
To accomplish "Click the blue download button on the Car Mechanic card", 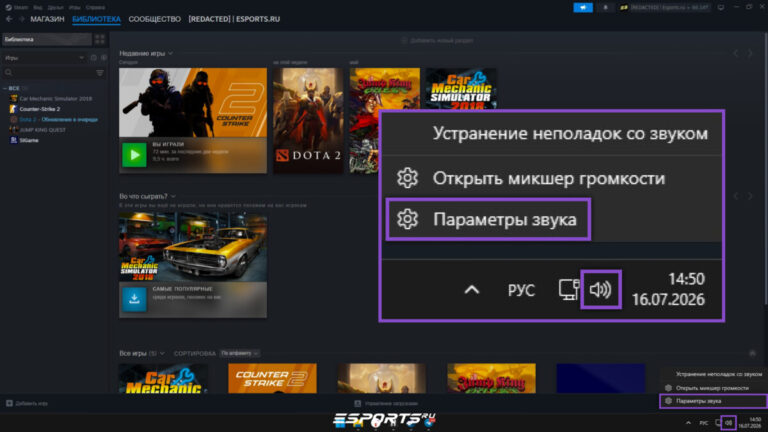I will (x=134, y=299).
